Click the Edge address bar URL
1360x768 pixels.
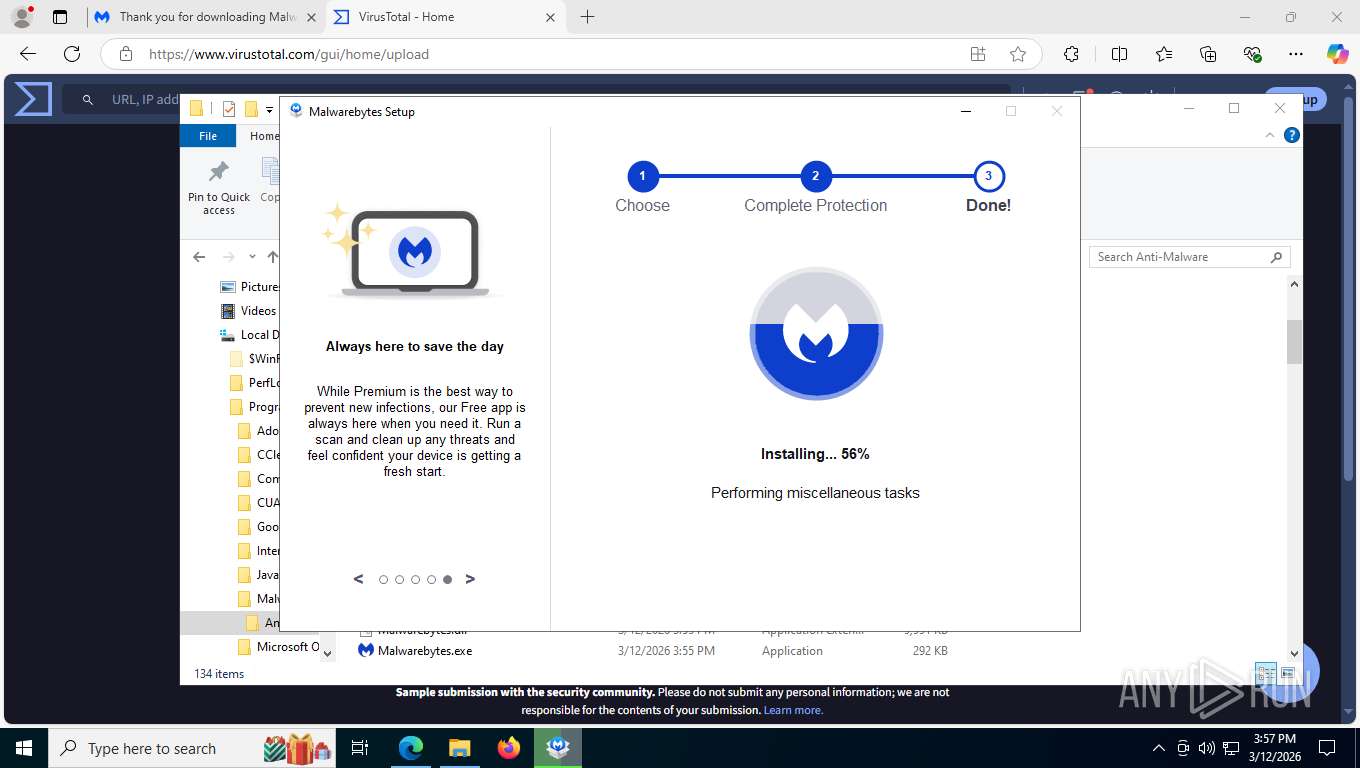tap(289, 55)
